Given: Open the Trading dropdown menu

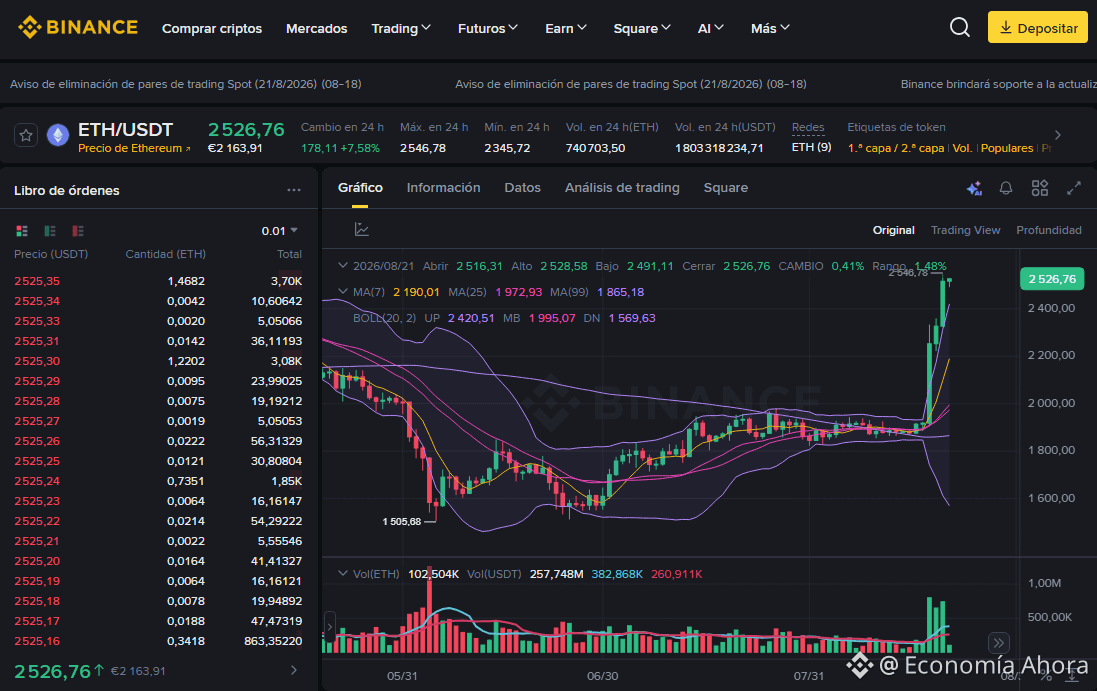Looking at the screenshot, I should click(401, 28).
